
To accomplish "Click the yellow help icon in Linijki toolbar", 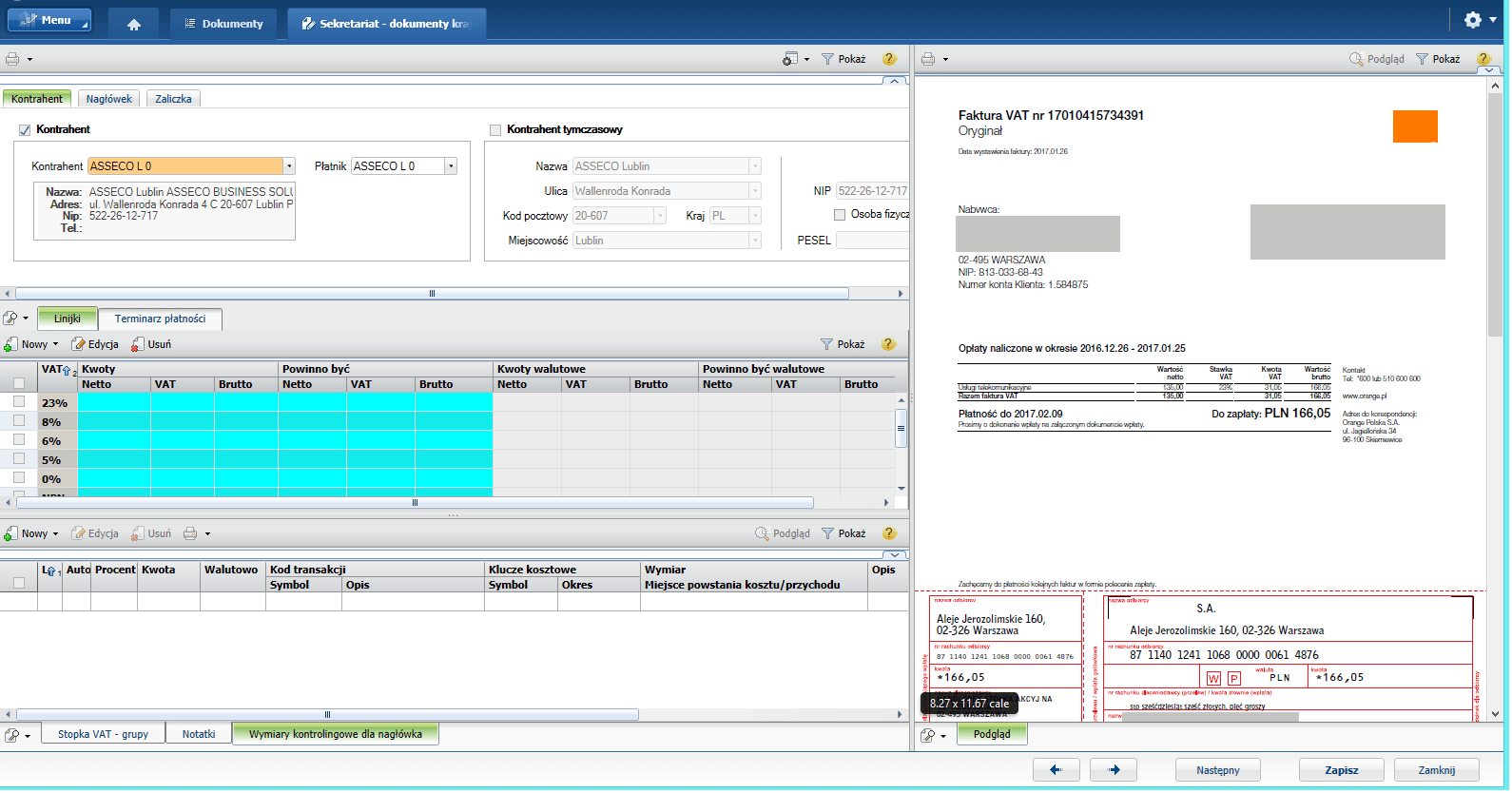I will click(889, 344).
